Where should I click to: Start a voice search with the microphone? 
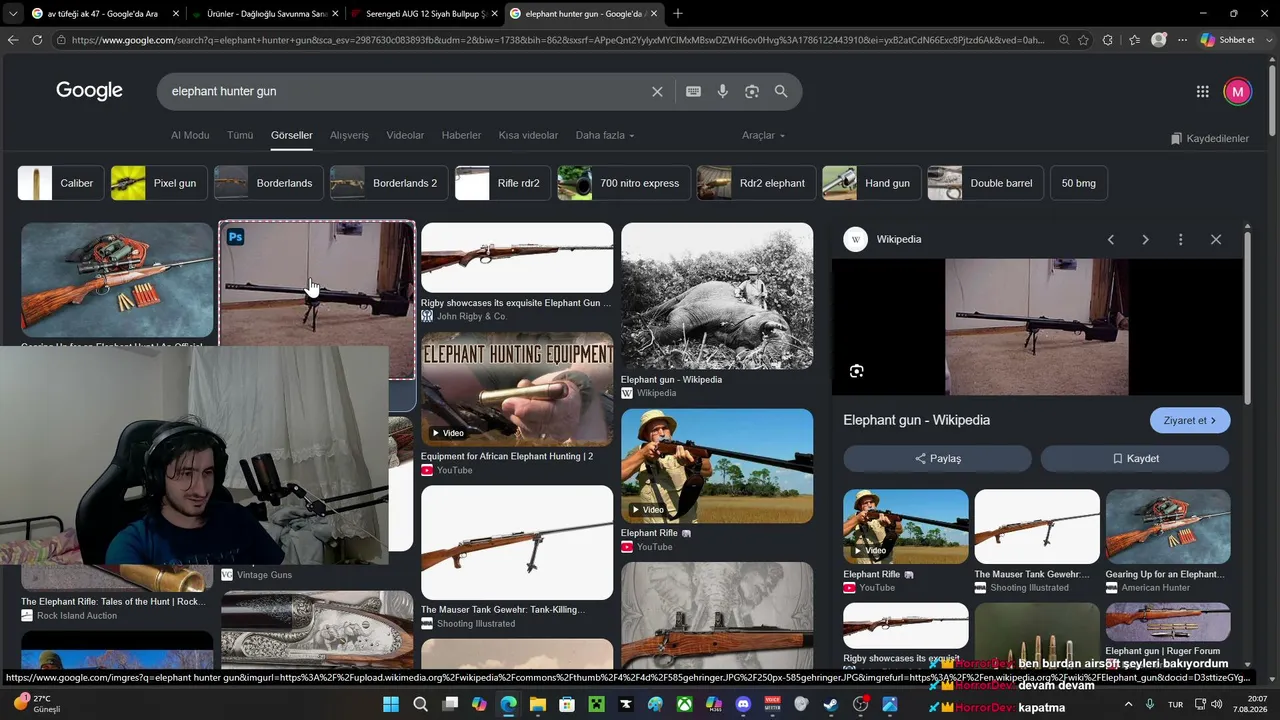click(723, 91)
